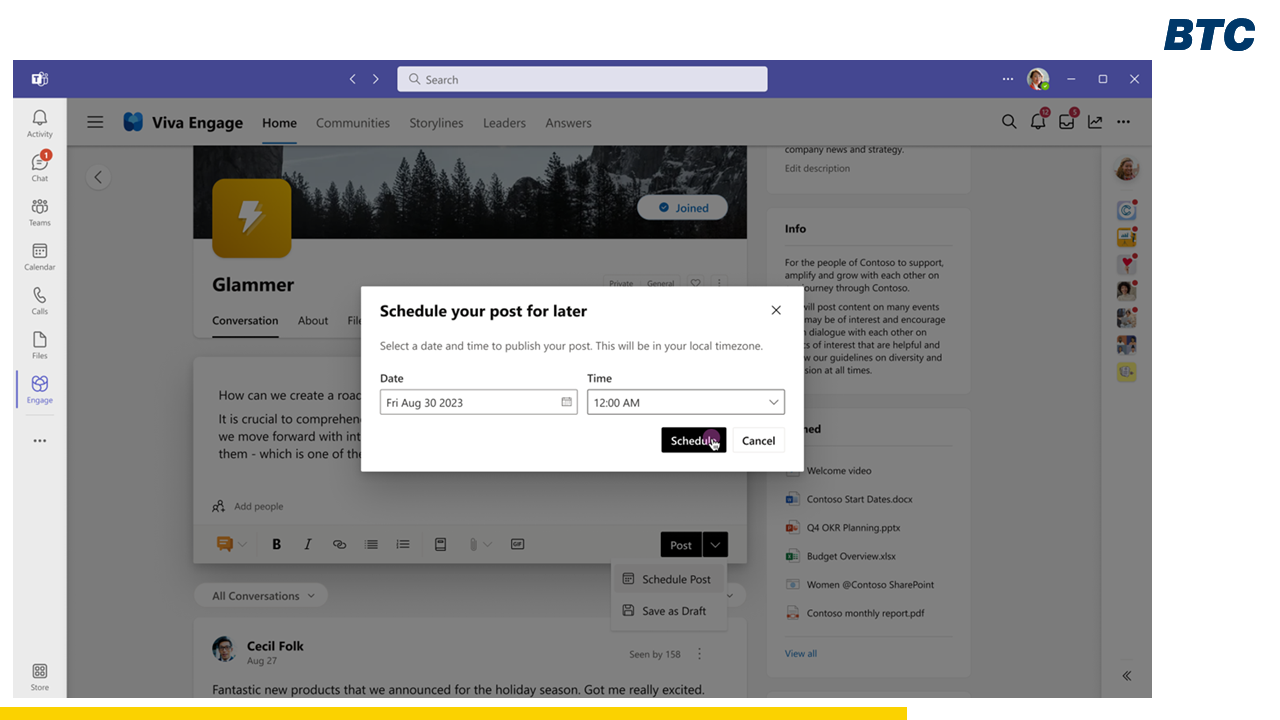The image size is (1280, 720).
Task: Apply numbered list in post editor
Action: tap(403, 544)
